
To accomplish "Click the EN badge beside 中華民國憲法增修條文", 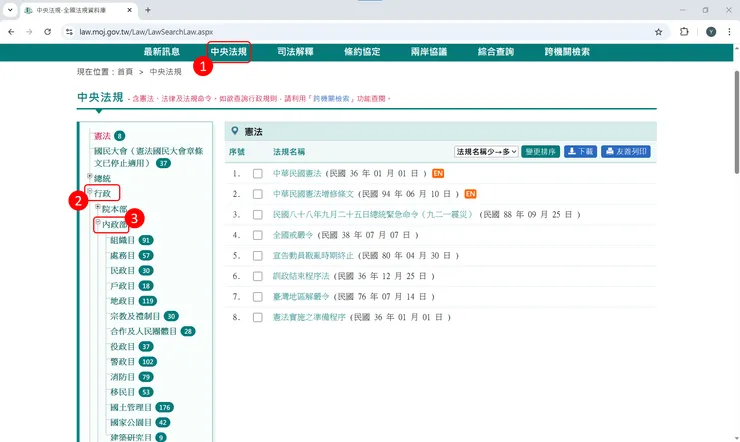I will 470,193.
